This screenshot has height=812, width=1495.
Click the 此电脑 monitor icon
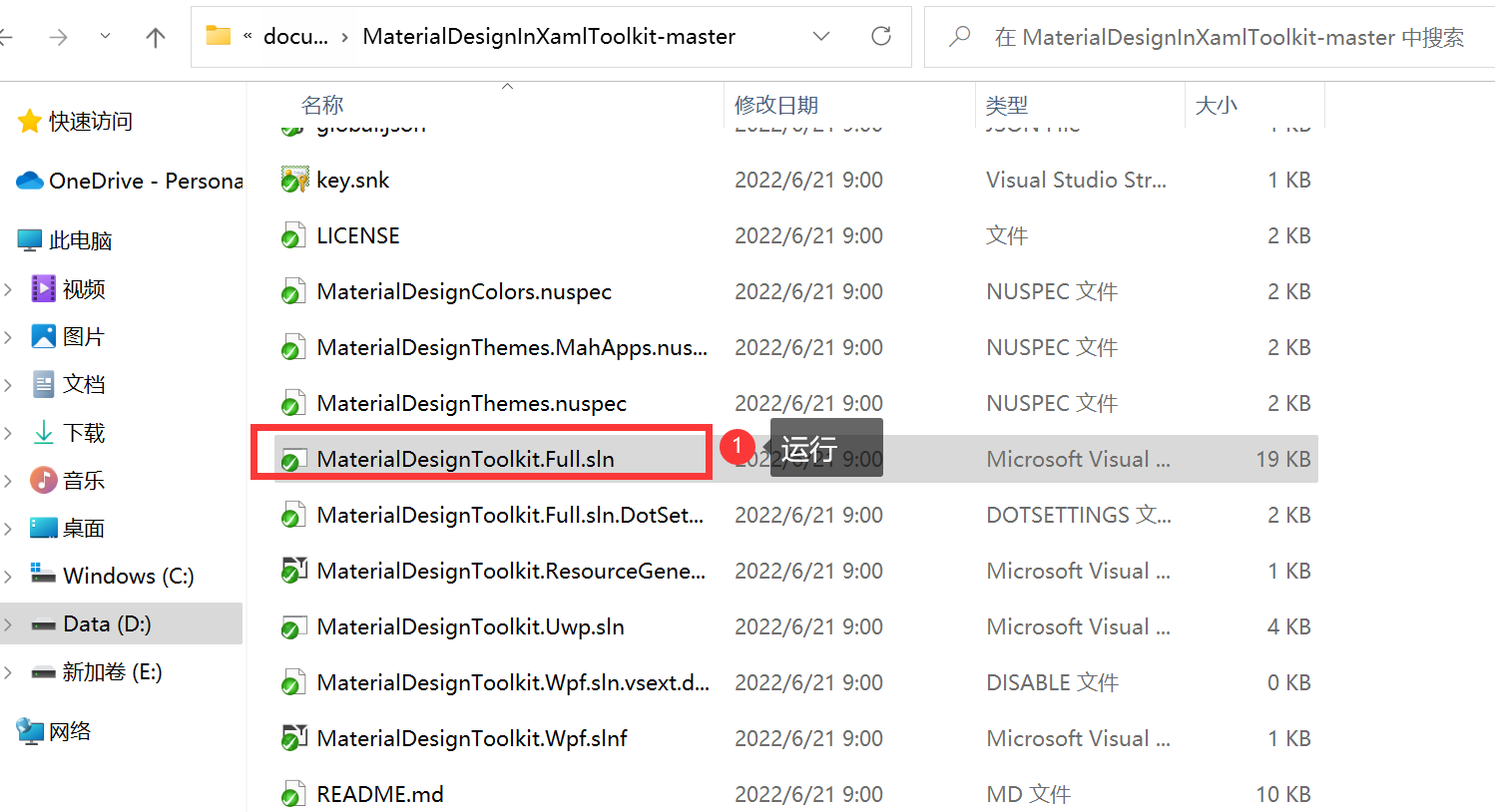tap(30, 240)
